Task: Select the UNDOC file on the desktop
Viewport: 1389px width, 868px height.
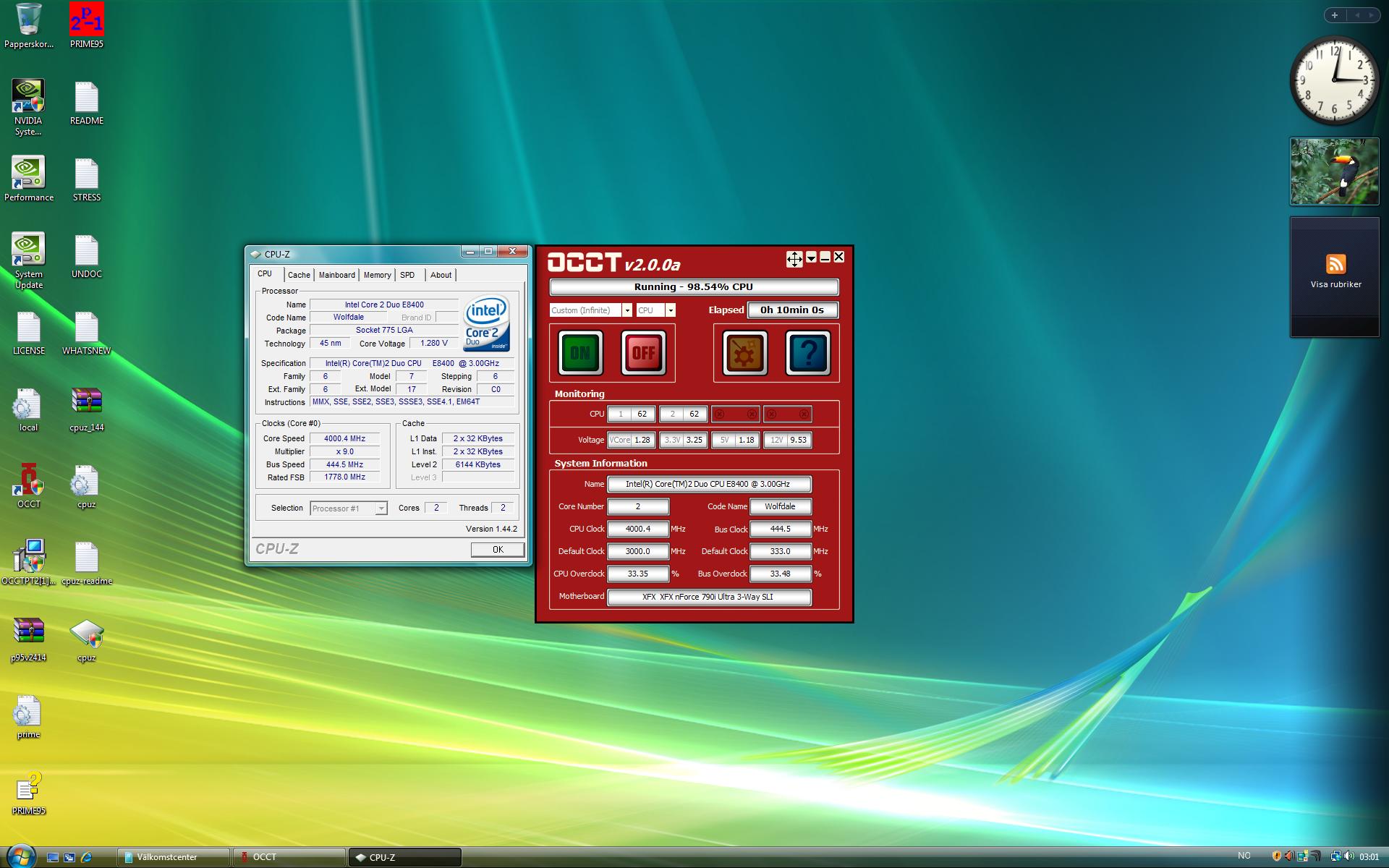Action: [86, 256]
